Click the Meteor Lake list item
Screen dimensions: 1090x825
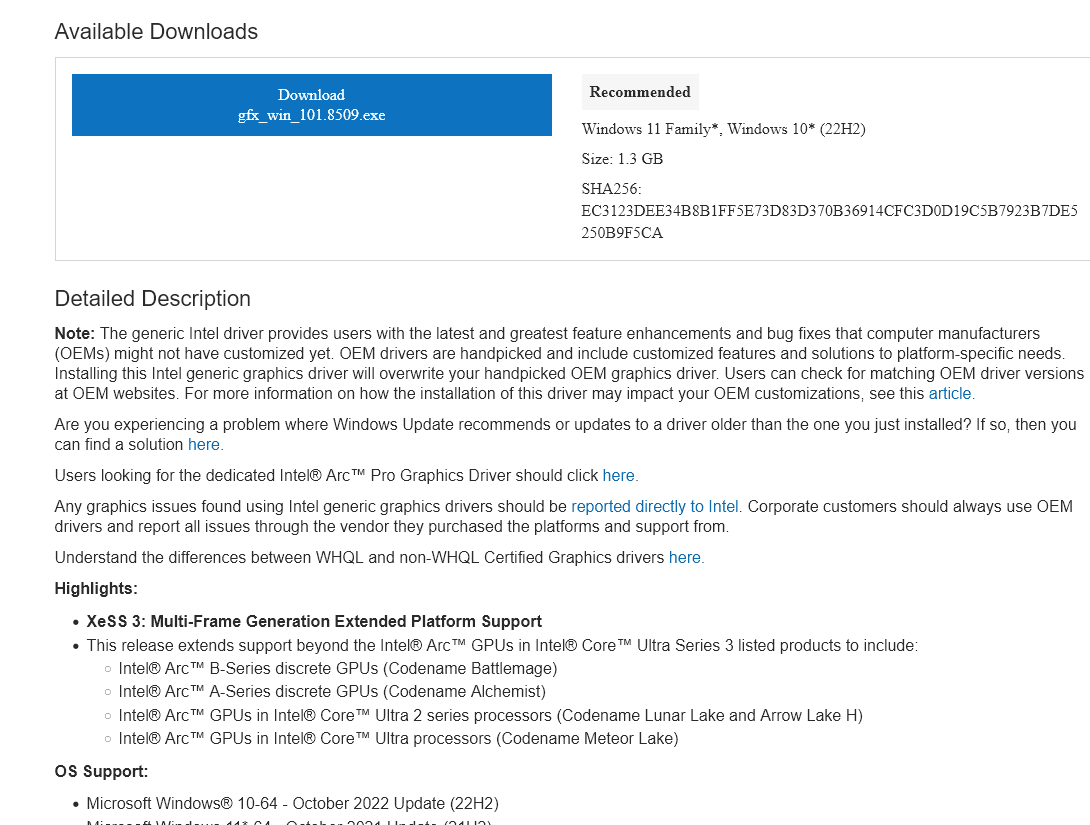click(x=398, y=739)
